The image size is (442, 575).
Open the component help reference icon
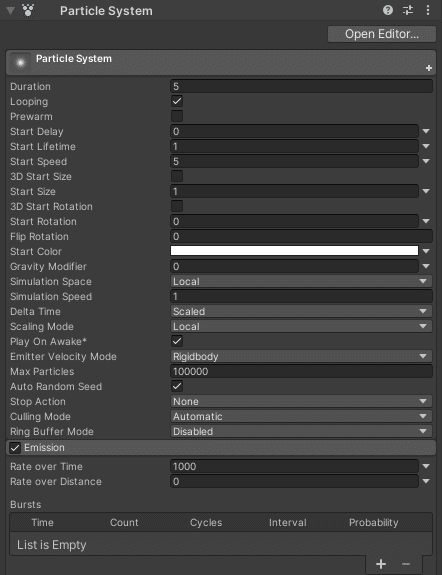point(388,10)
